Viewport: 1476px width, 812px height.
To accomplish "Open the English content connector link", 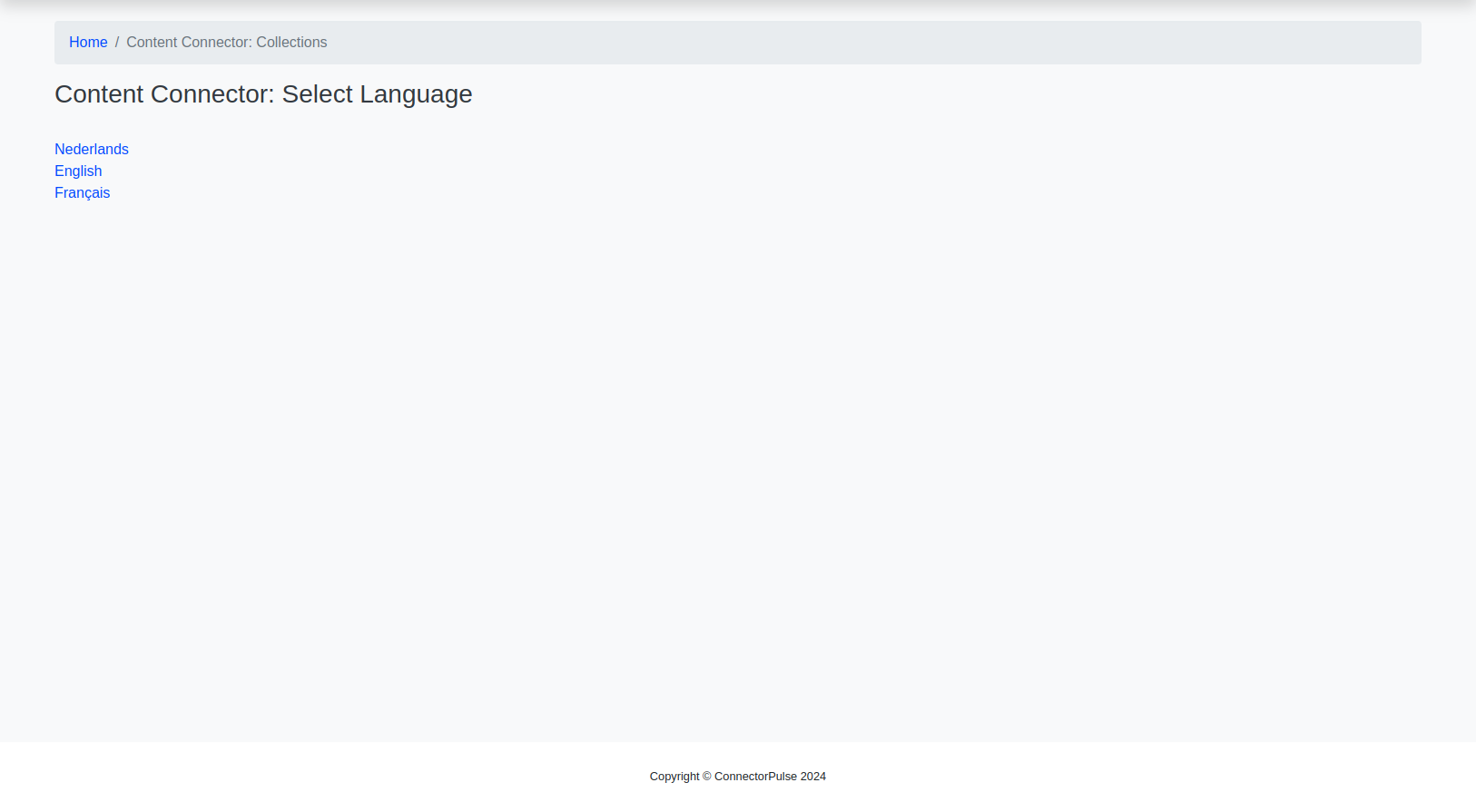I will [x=78, y=171].
